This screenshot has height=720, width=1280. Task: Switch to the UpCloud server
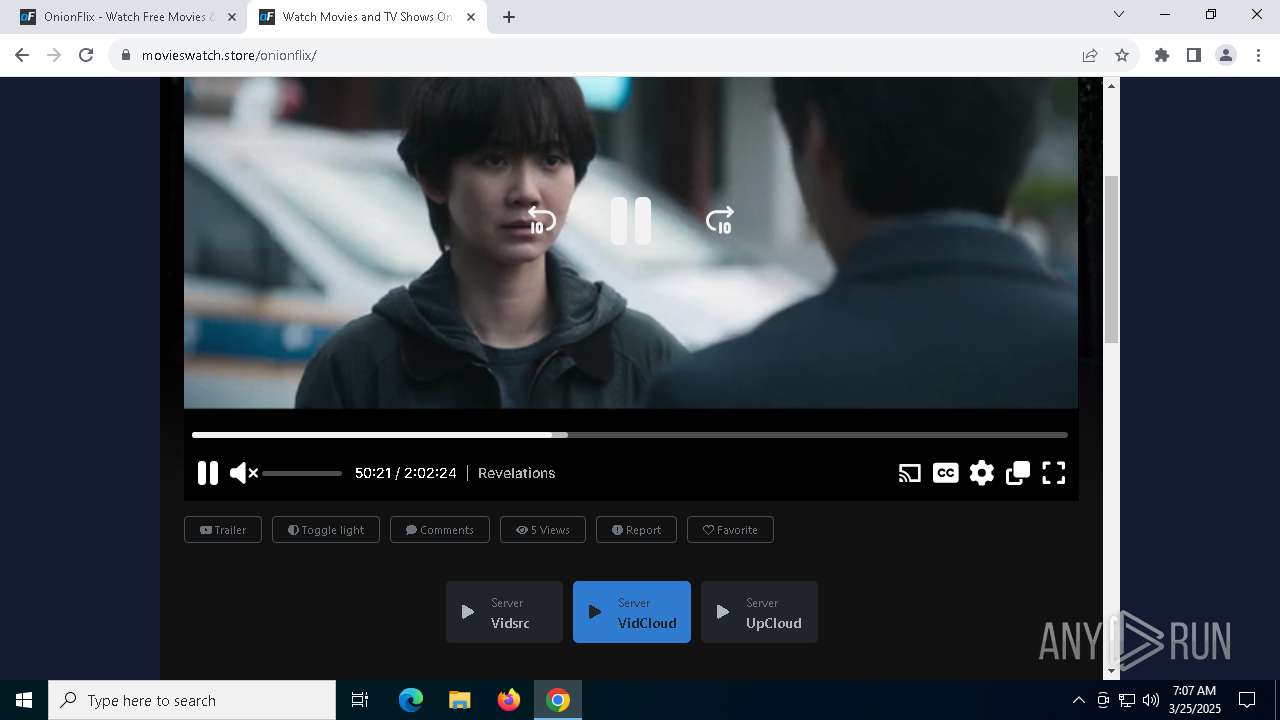(759, 612)
